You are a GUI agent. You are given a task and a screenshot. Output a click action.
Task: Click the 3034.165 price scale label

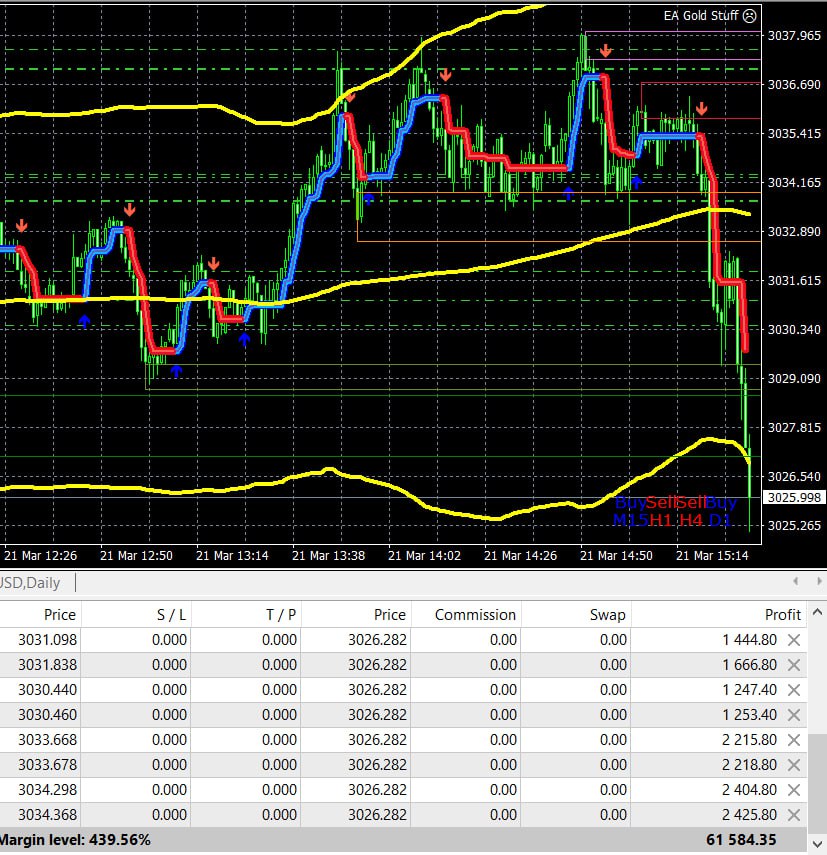(794, 183)
